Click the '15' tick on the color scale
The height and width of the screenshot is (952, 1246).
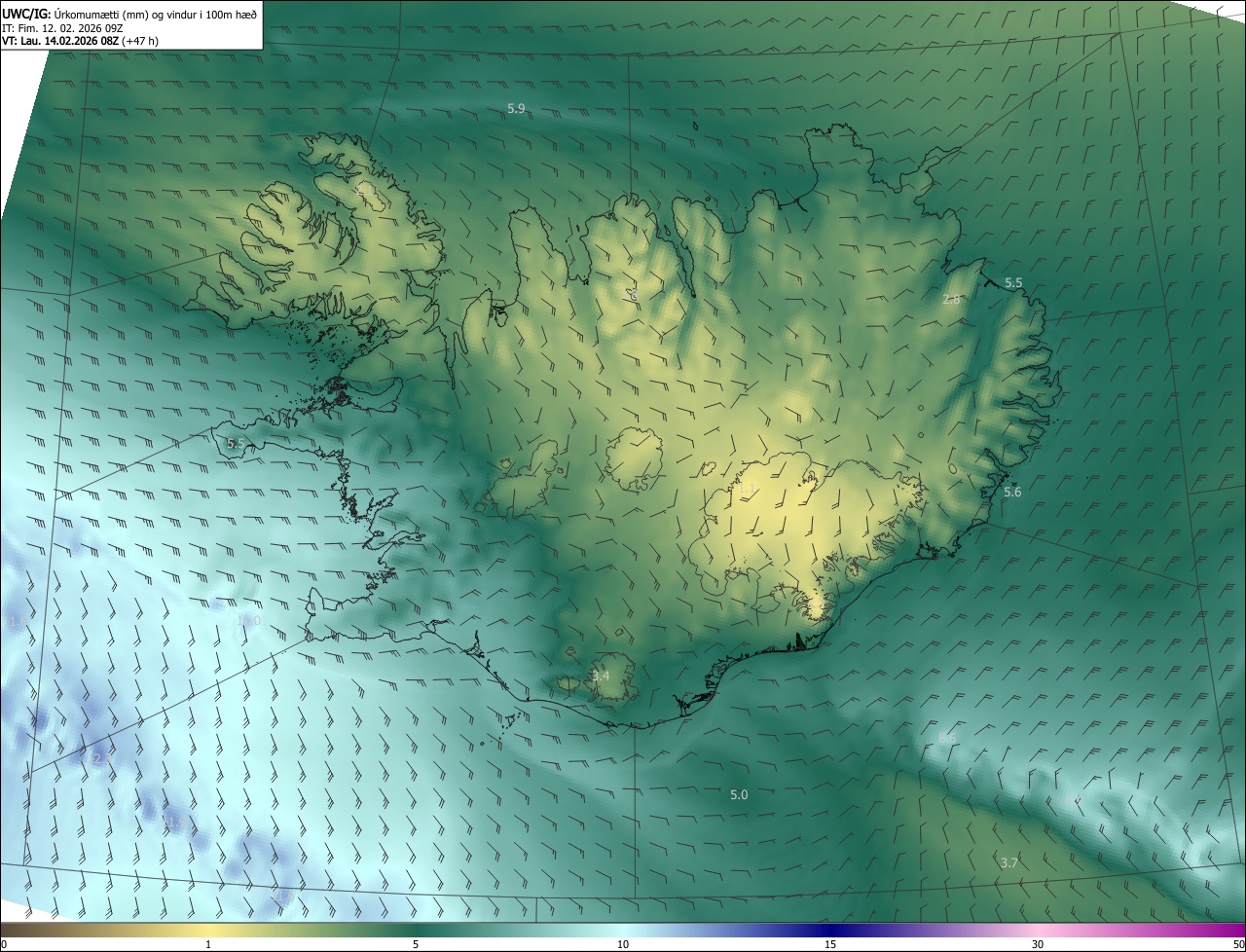coord(830,945)
